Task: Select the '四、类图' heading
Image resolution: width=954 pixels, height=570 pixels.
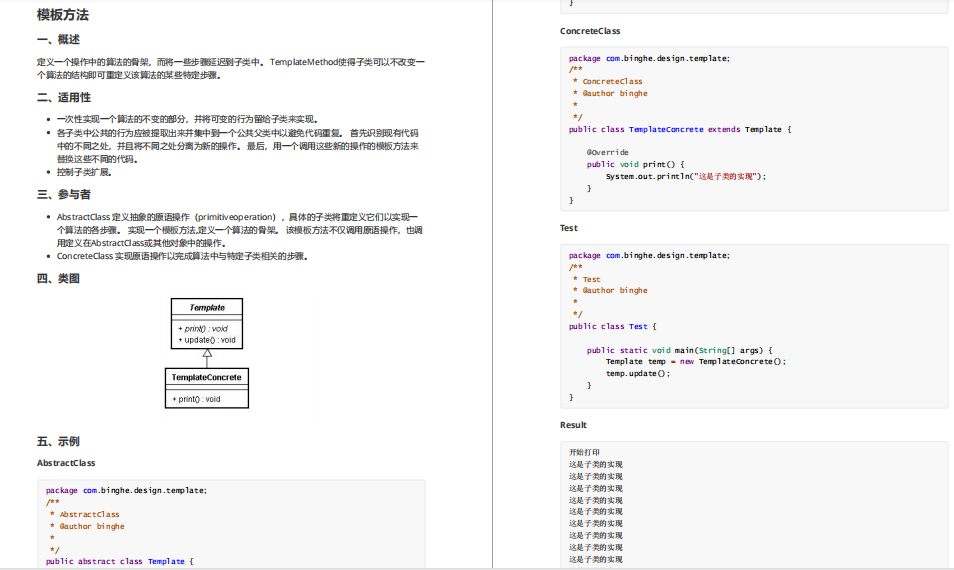Action: point(58,279)
